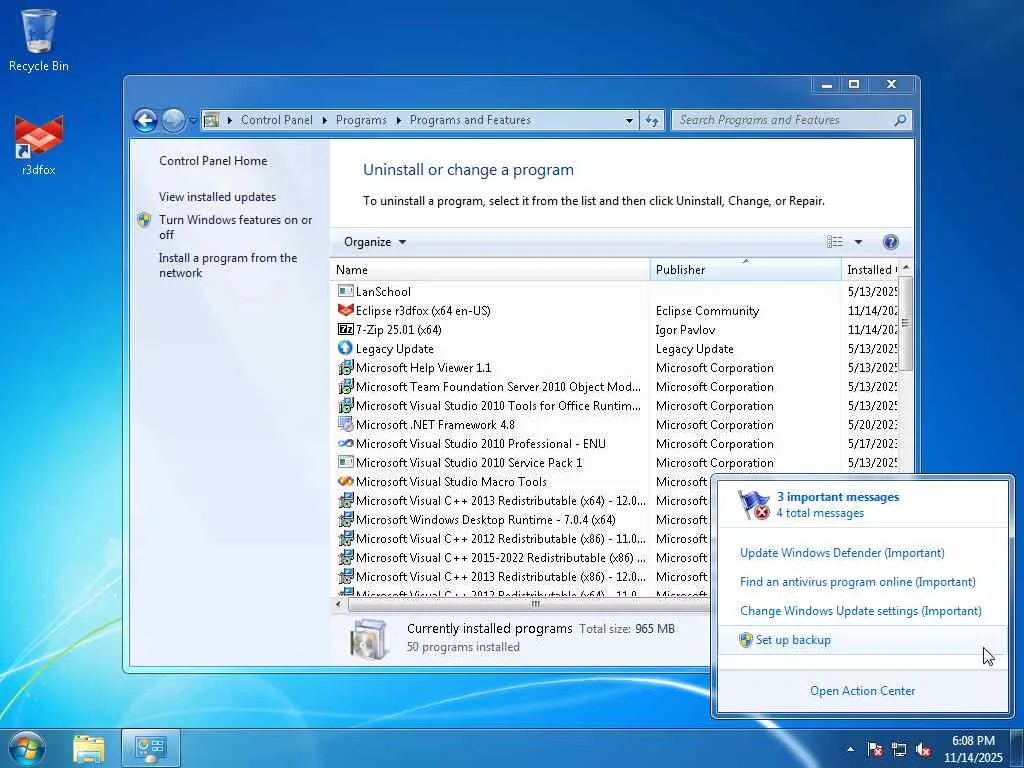Select Visual C++ 2012 Redistributable (x86) row
This screenshot has height=768, width=1024.
tap(522, 539)
